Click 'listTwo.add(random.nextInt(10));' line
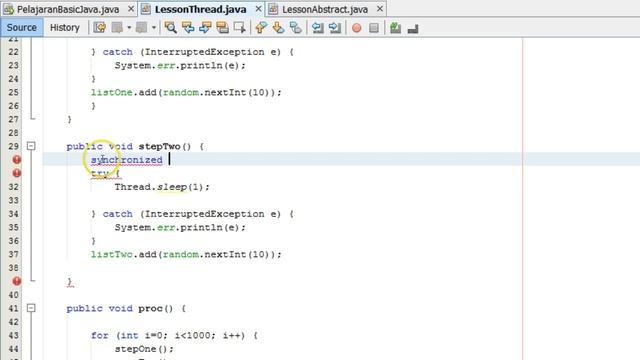Viewport: 640px width, 360px height. 186,254
